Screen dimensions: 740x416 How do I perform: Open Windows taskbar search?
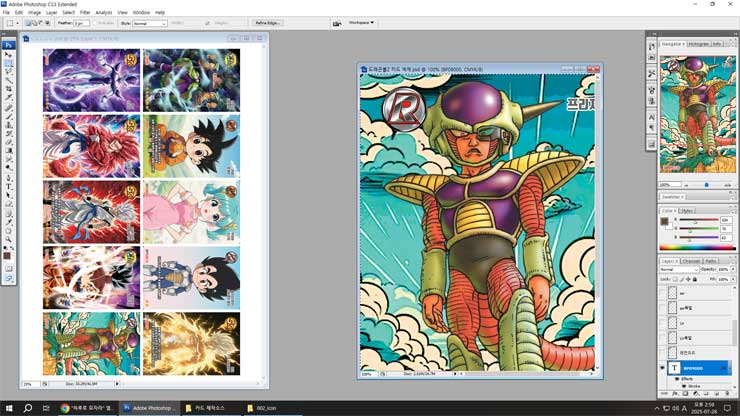pos(28,408)
